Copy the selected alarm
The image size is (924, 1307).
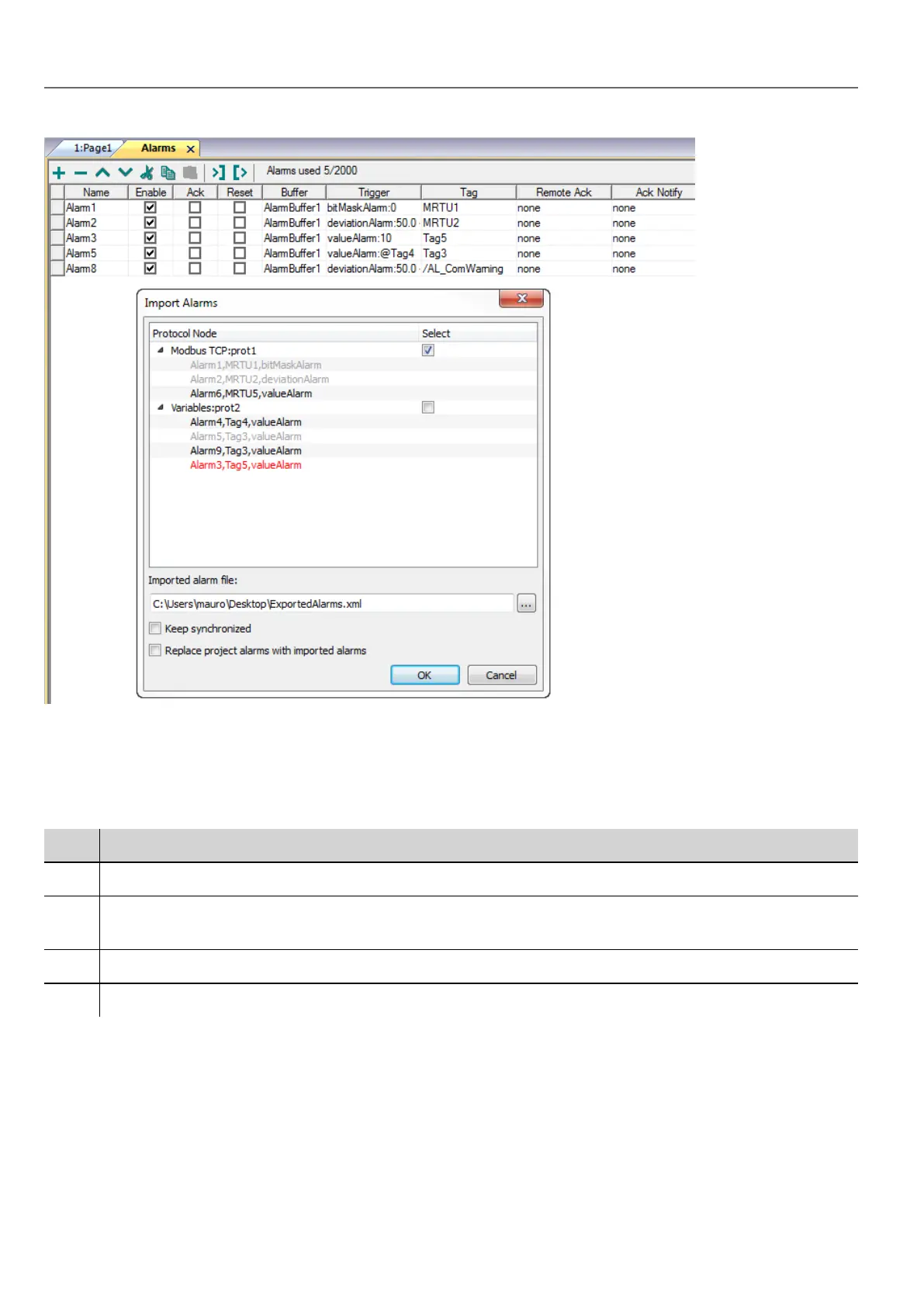click(x=168, y=172)
